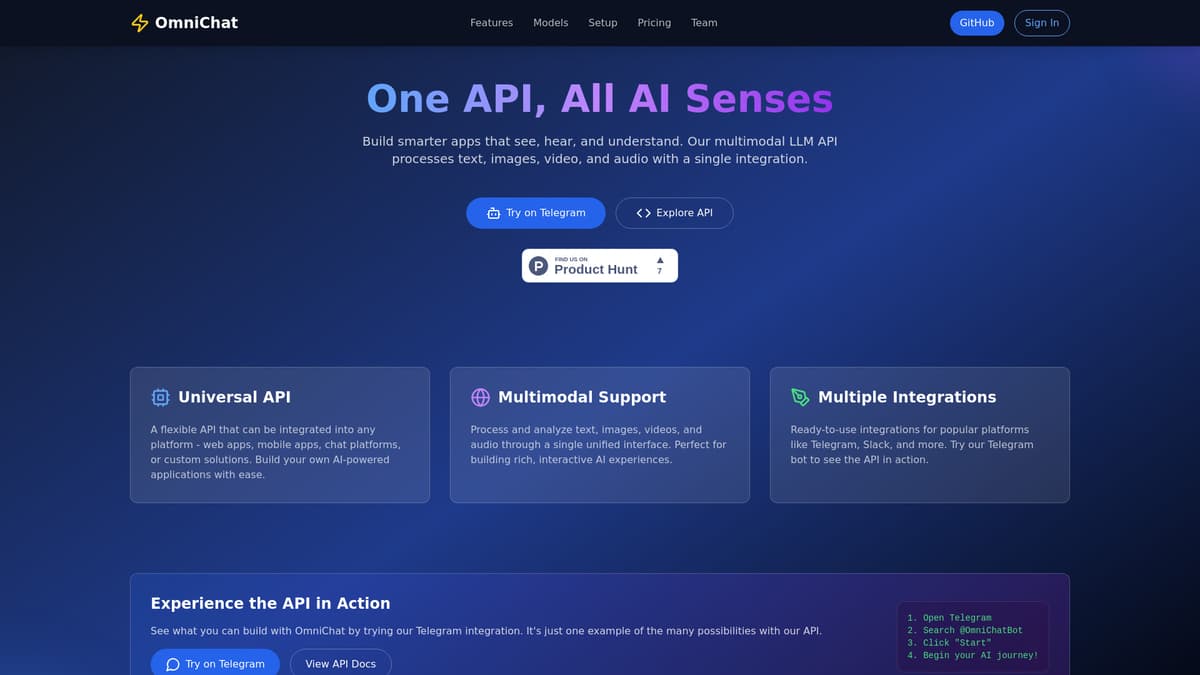Viewport: 1200px width, 675px height.
Task: Click the '1. Open Telegram' step text
Action: click(x=949, y=618)
